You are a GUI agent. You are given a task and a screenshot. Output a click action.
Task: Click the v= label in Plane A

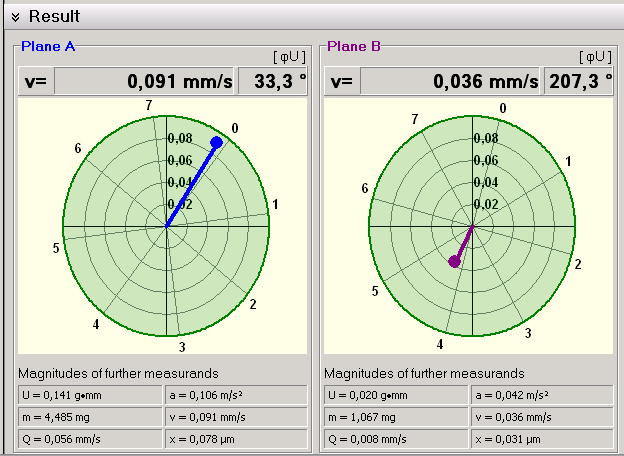34,82
